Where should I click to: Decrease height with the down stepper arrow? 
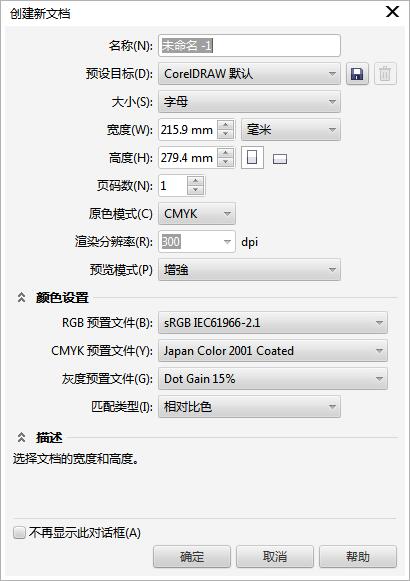pos(226,162)
